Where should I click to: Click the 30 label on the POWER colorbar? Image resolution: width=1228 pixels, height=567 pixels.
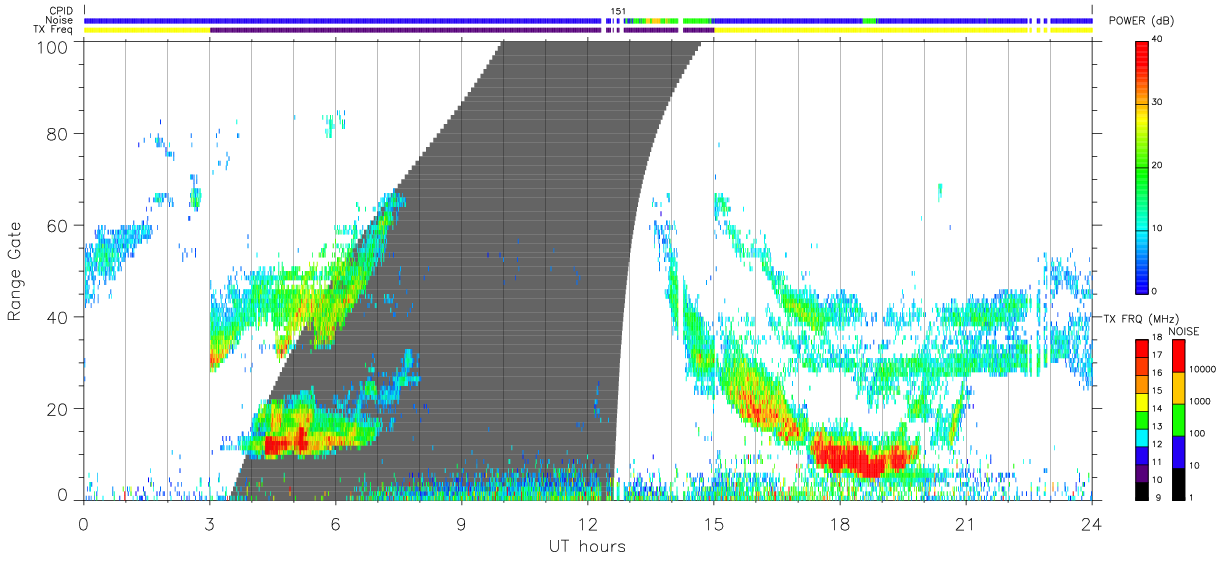click(1158, 103)
